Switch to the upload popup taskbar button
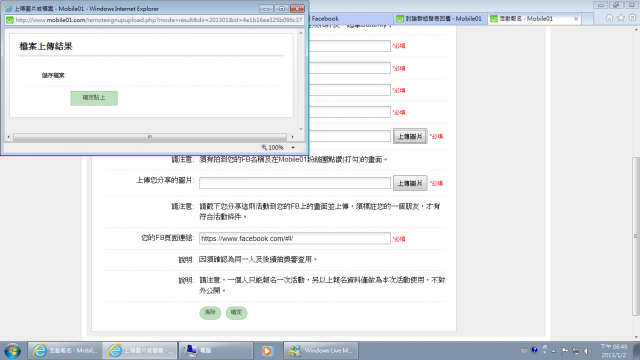This screenshot has height=360, width=640. coord(140,351)
